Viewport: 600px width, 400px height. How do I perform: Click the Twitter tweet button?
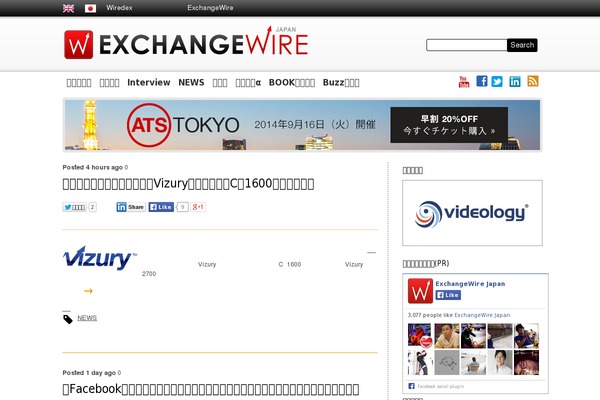pos(74,207)
